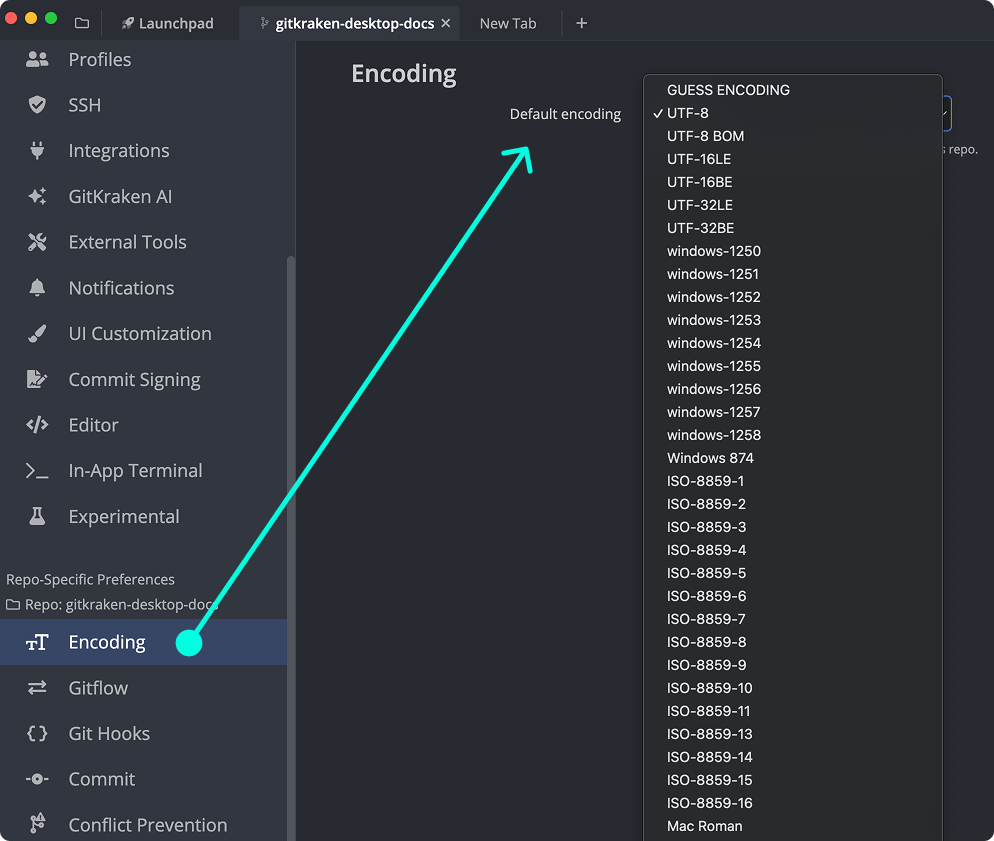The image size is (994, 841).
Task: Pick windows-1252 encoding option
Action: 713,297
